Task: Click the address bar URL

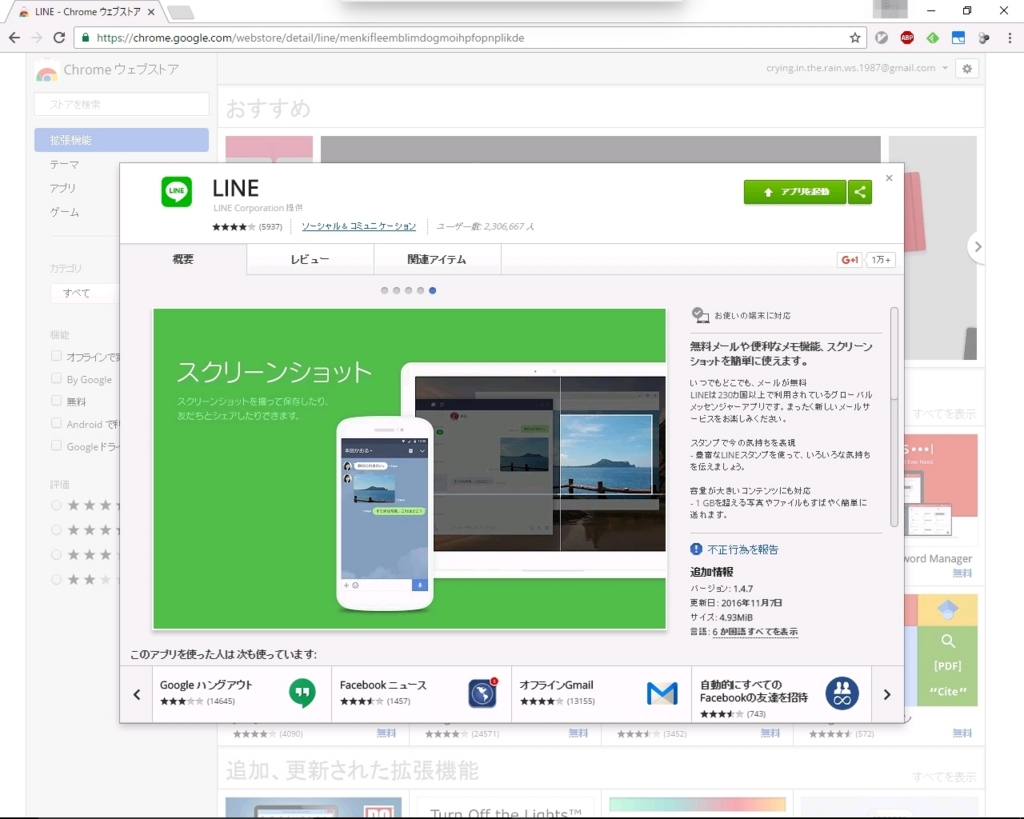Action: [310, 38]
